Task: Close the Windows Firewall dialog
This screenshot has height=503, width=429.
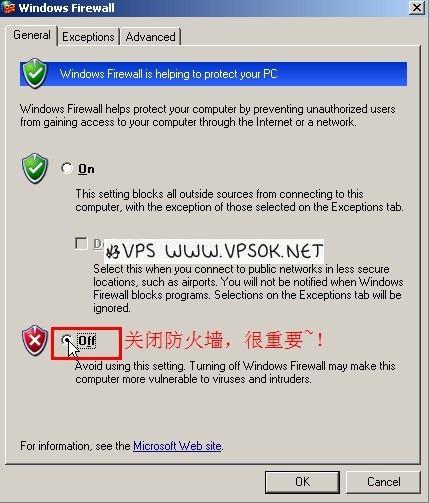Action: click(417, 7)
